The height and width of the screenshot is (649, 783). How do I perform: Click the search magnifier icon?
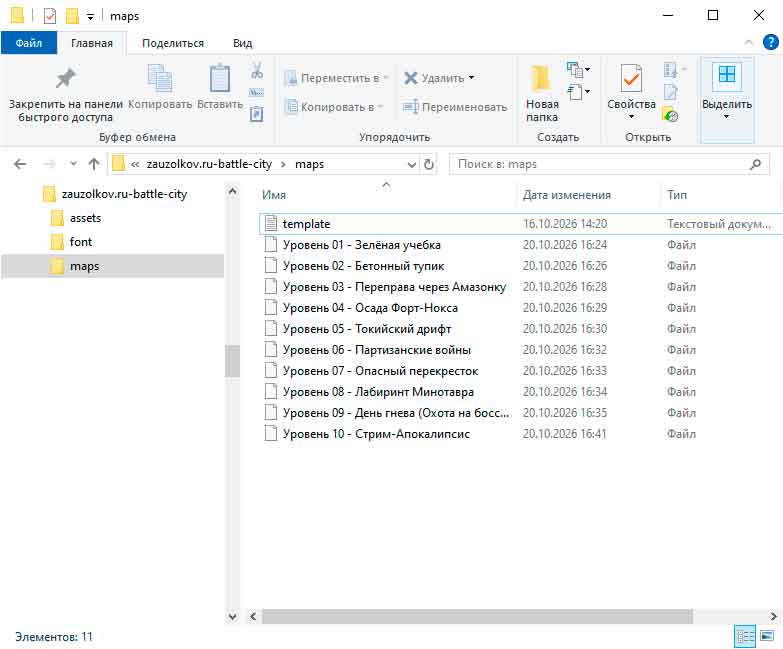point(756,164)
